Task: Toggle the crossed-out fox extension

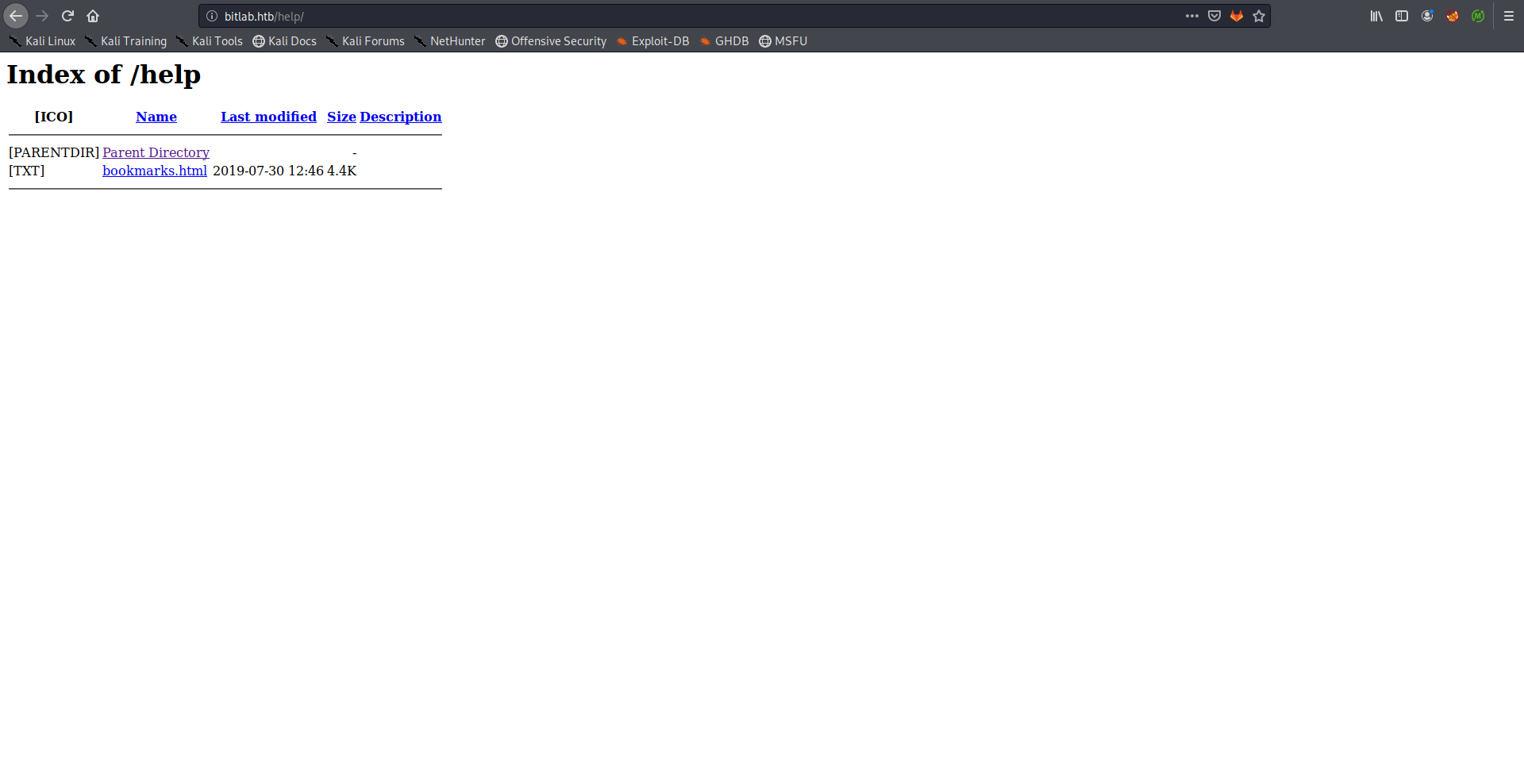Action: [x=1452, y=16]
